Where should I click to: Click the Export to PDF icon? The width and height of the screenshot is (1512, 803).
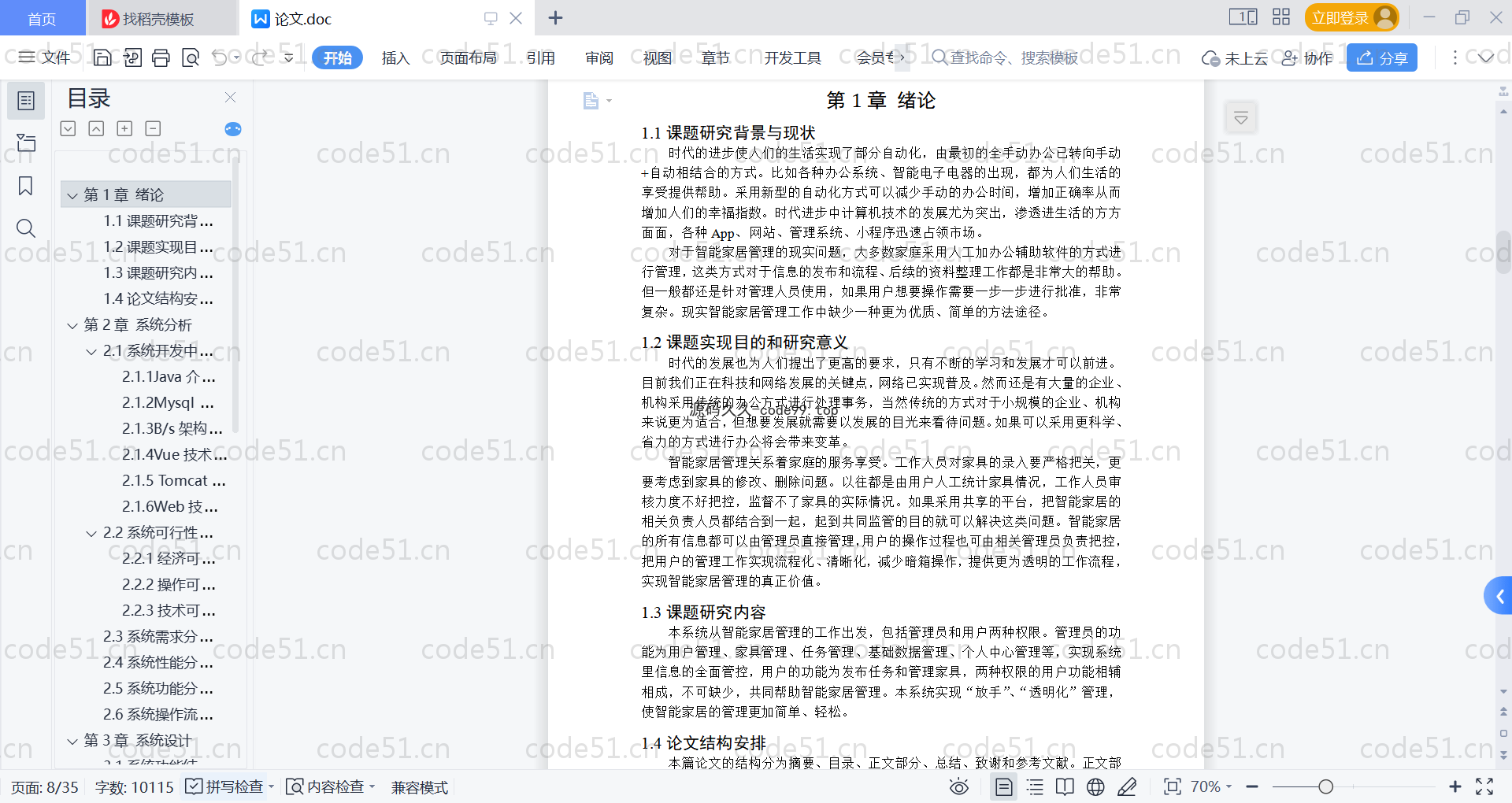(x=132, y=57)
